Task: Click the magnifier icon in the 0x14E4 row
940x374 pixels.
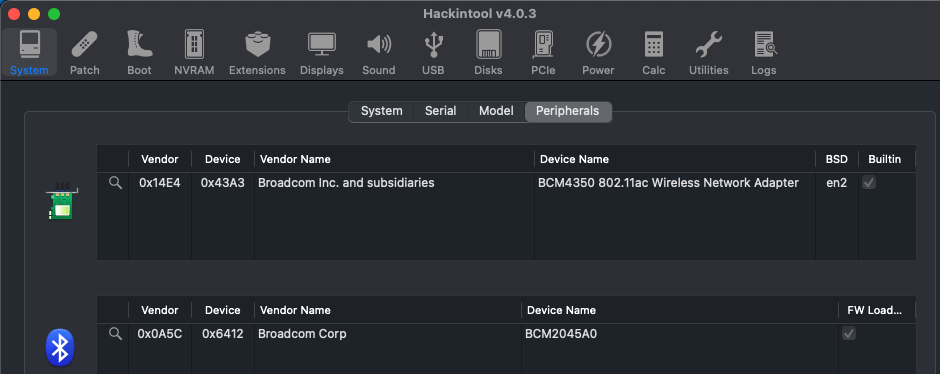Action: pos(115,183)
